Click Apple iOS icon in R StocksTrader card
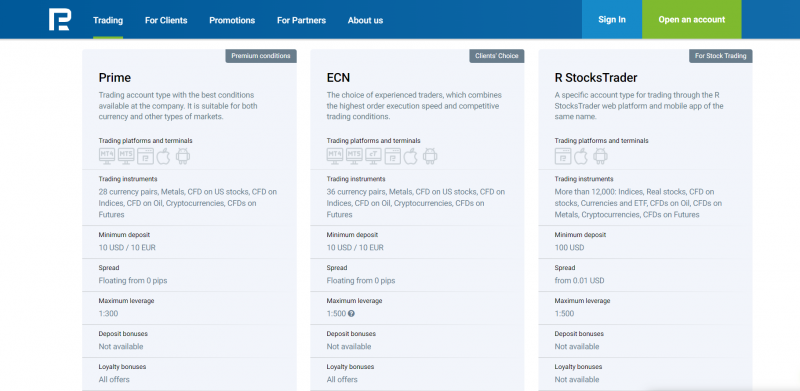Image resolution: width=800 pixels, height=391 pixels. pos(581,156)
